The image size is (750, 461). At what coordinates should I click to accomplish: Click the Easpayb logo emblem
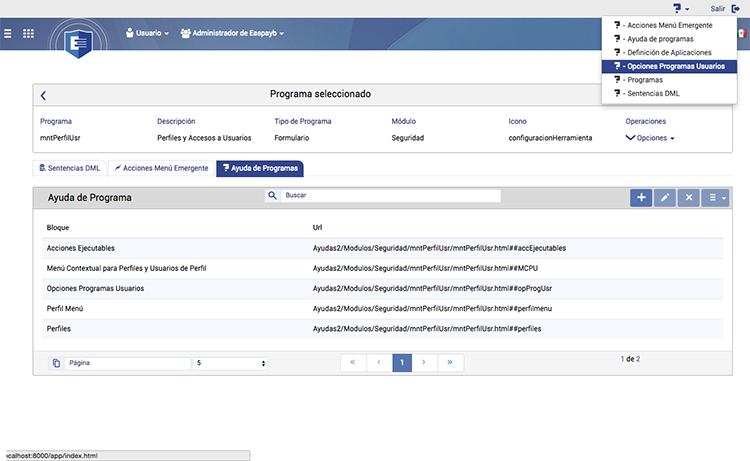click(79, 44)
